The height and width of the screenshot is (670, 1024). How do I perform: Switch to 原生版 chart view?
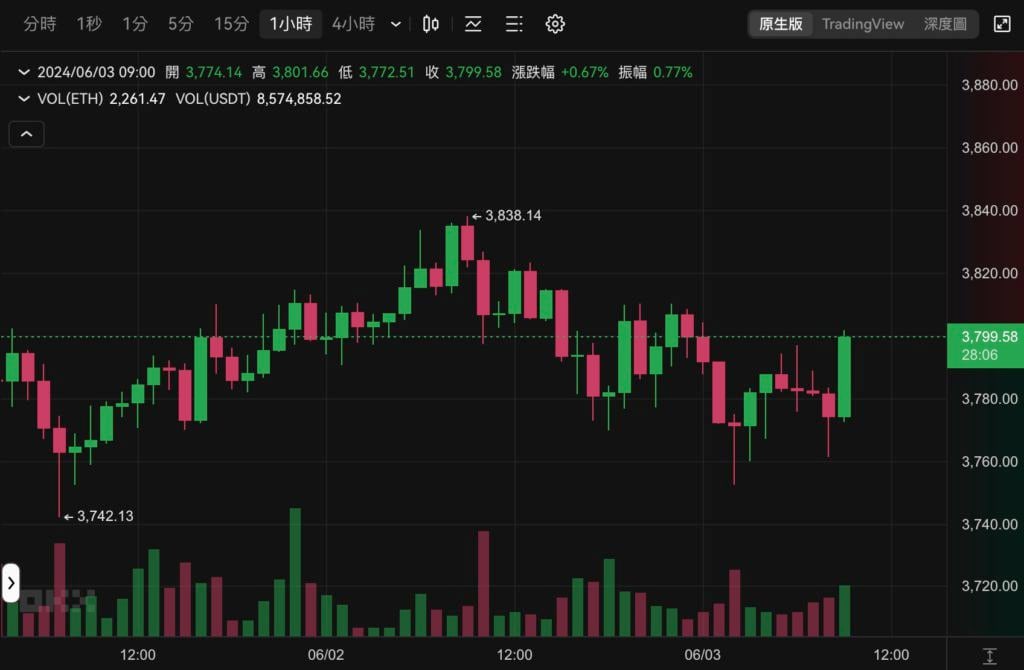tap(780, 24)
